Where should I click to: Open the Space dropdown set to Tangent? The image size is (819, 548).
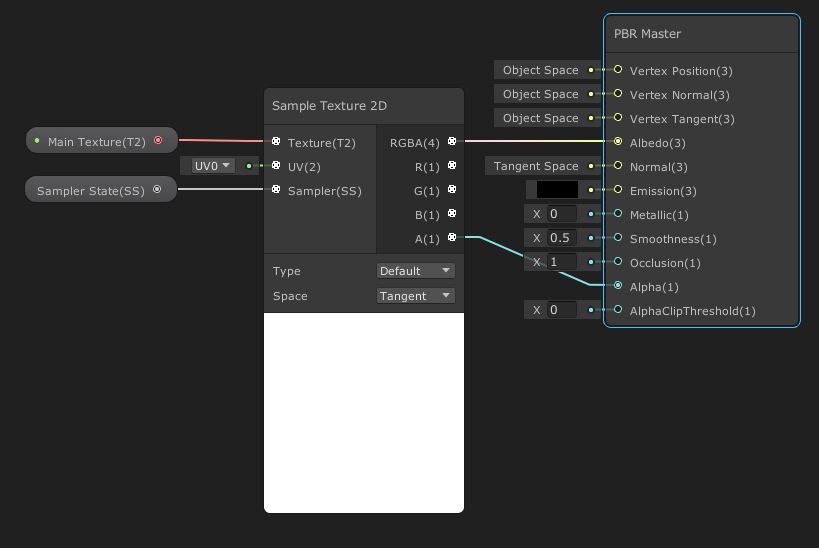(415, 296)
